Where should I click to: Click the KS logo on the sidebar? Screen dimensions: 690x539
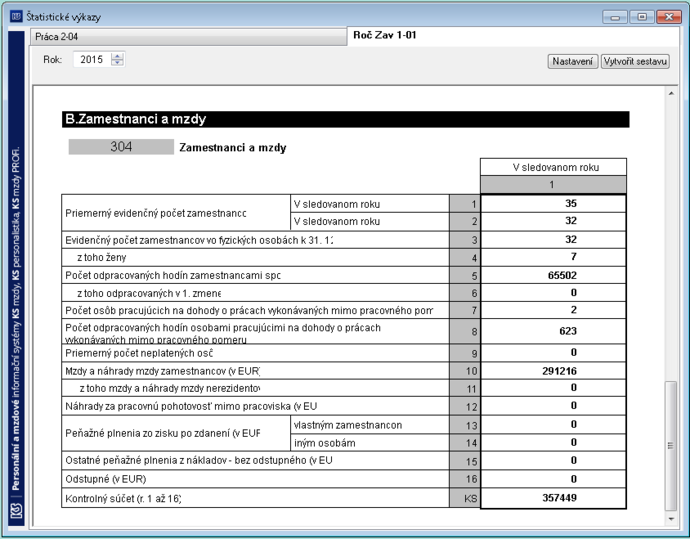click(x=16, y=511)
